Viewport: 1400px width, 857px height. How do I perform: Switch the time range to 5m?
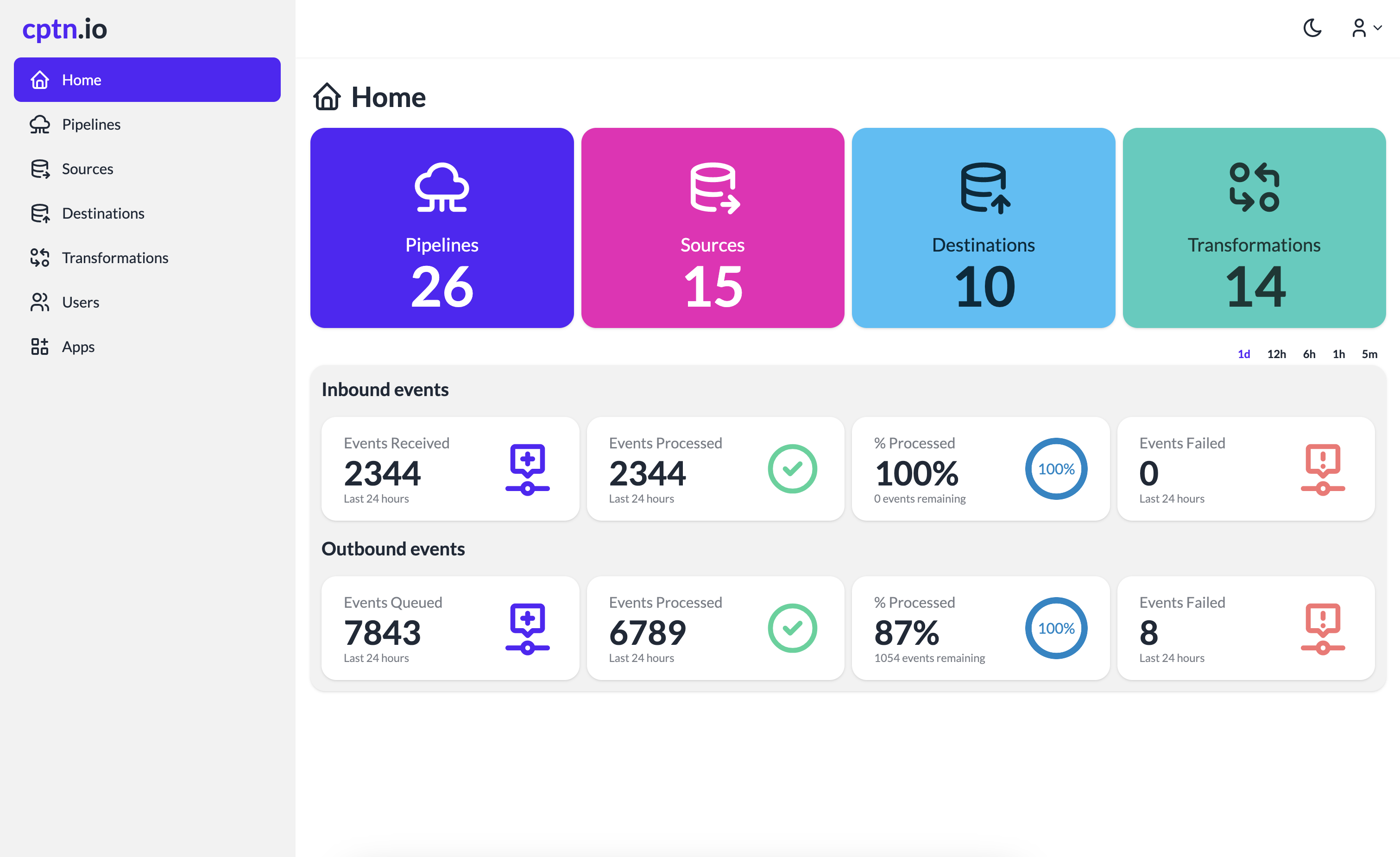[1369, 354]
